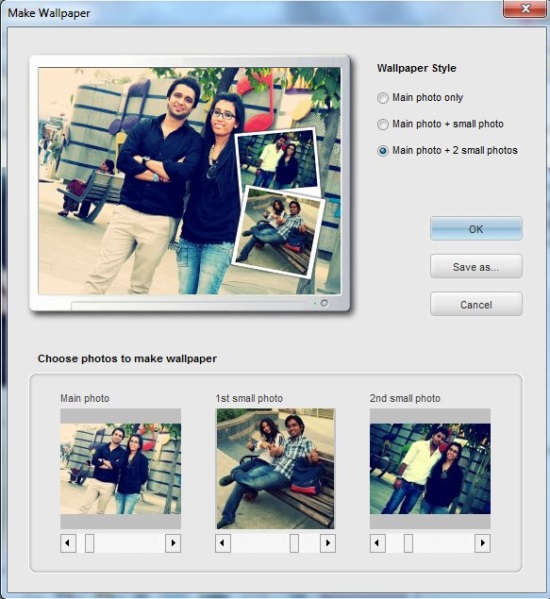550x599 pixels.
Task: Click the Main photo scrollbar thumb
Action: 89,543
